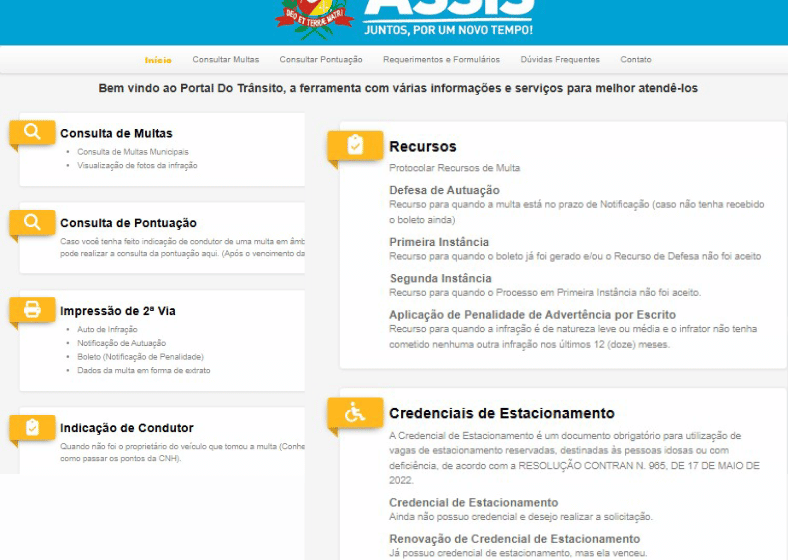
Task: Go to Consultar Pontuação in navigation bar
Action: click(x=321, y=60)
